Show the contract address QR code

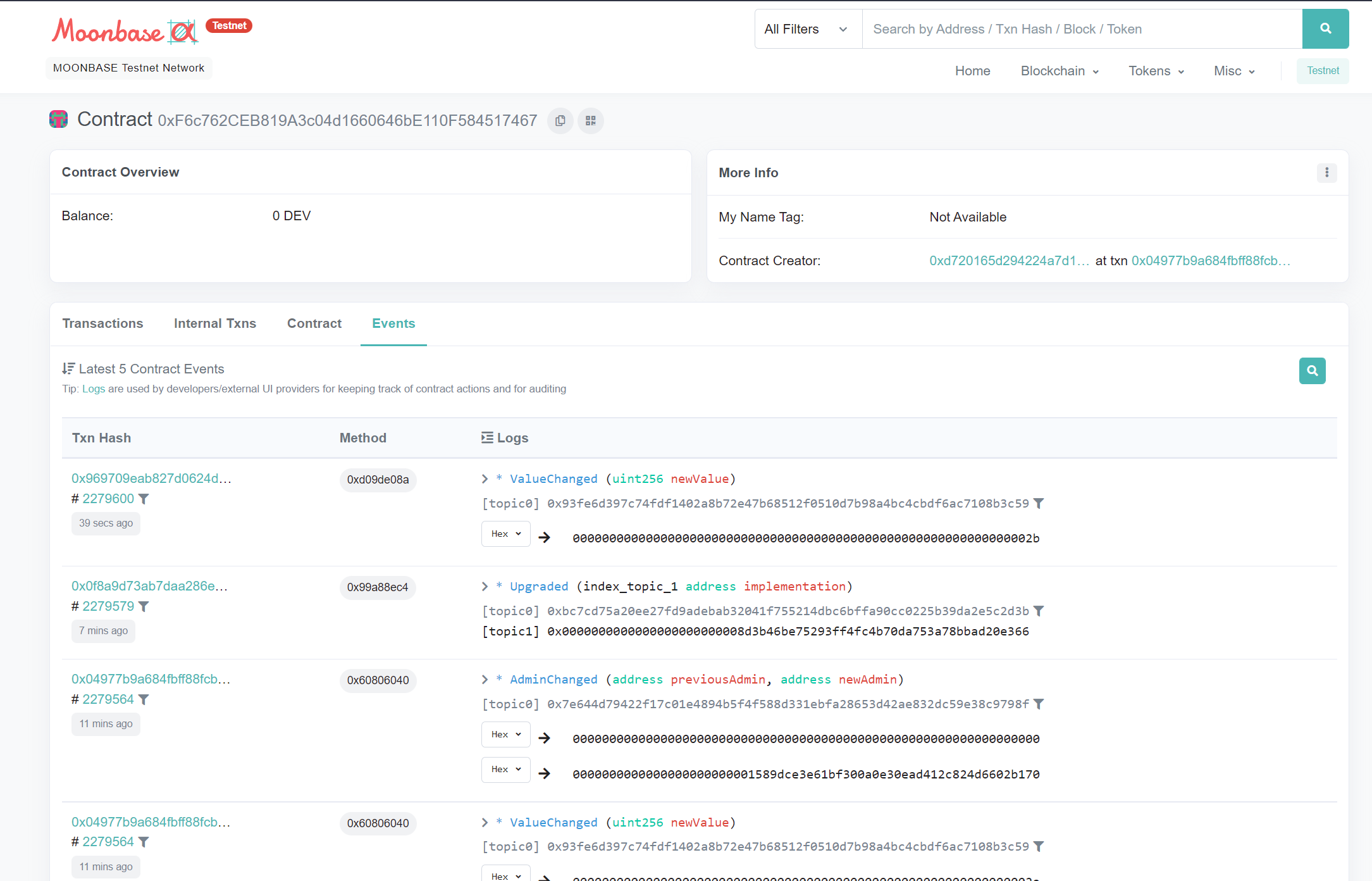coord(591,121)
